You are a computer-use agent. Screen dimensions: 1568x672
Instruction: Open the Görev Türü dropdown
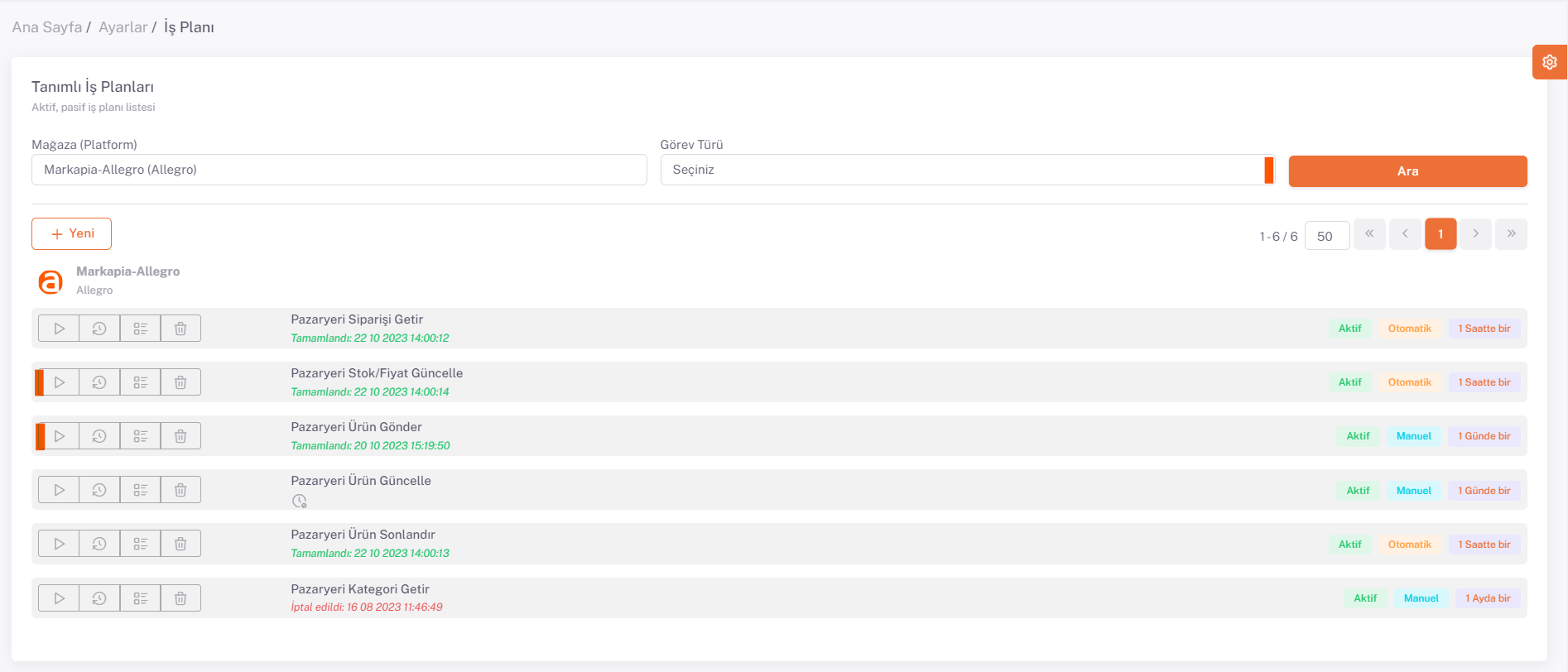pyautogui.click(x=968, y=170)
